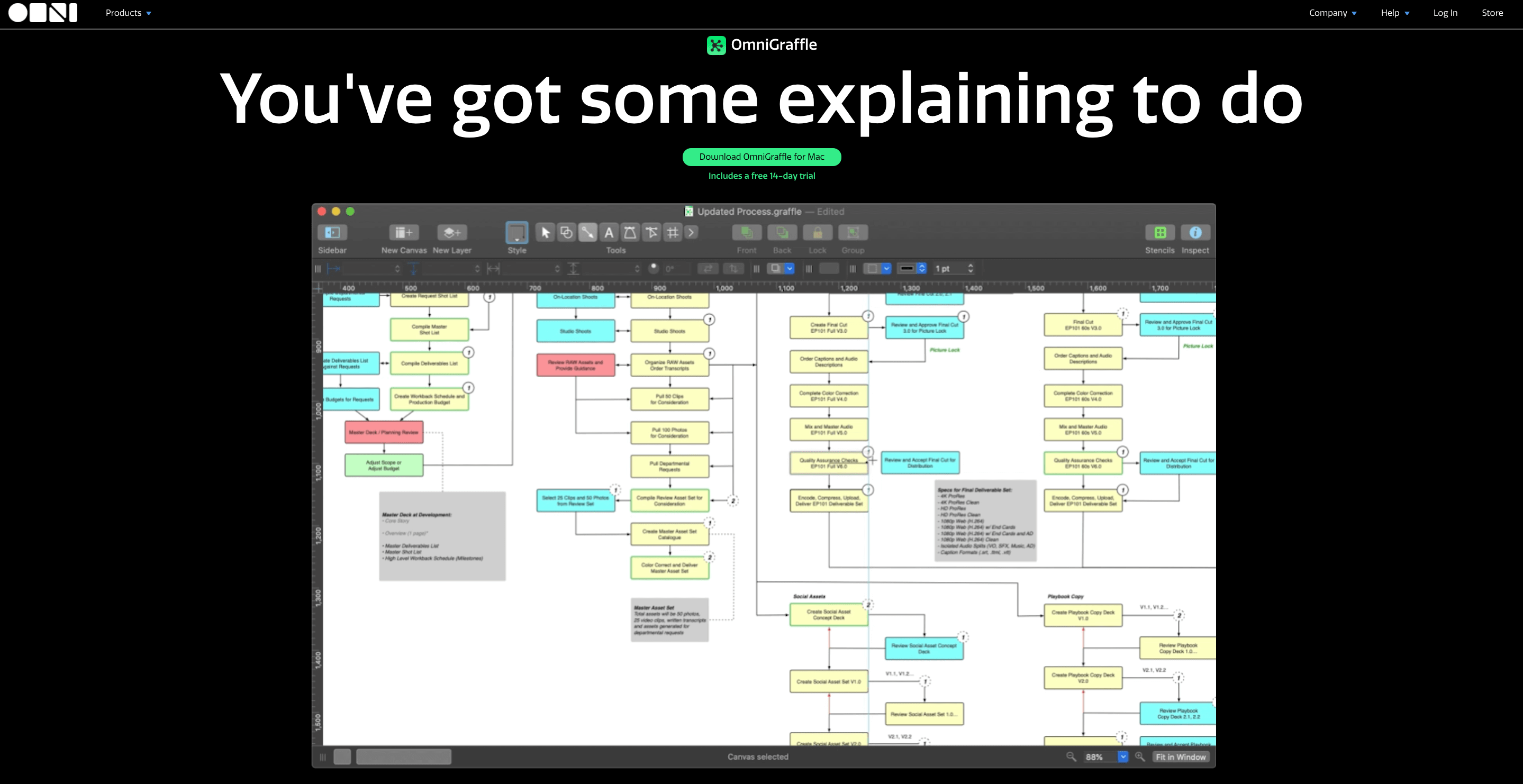Viewport: 1523px width, 784px height.
Task: Click the Fit in Window button
Action: [x=1181, y=757]
